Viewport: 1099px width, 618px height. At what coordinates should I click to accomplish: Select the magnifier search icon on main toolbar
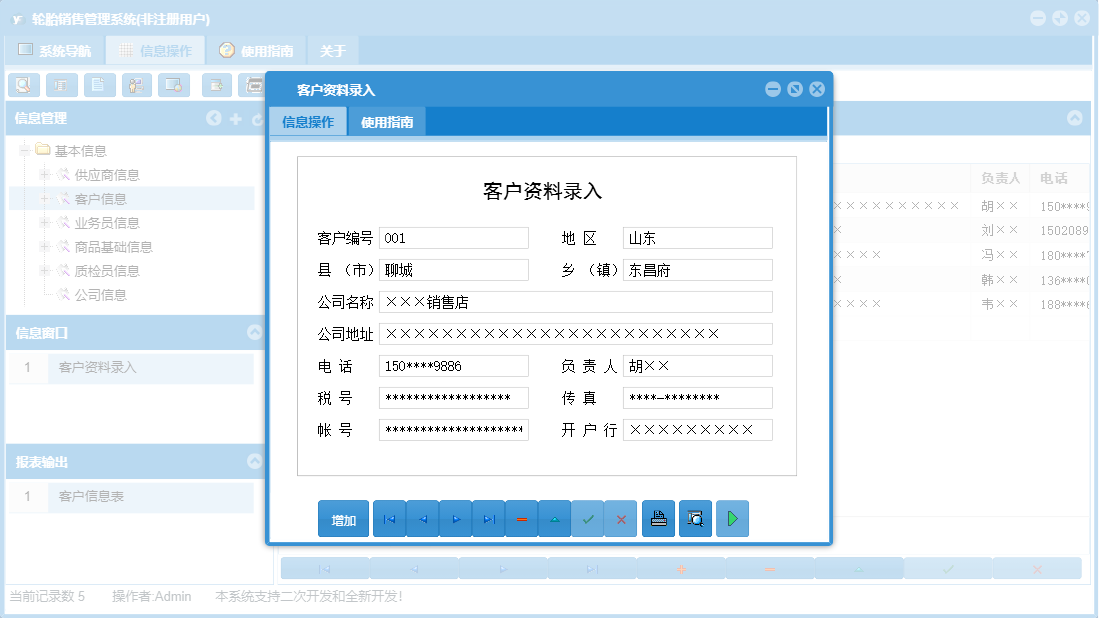pyautogui.click(x=23, y=85)
